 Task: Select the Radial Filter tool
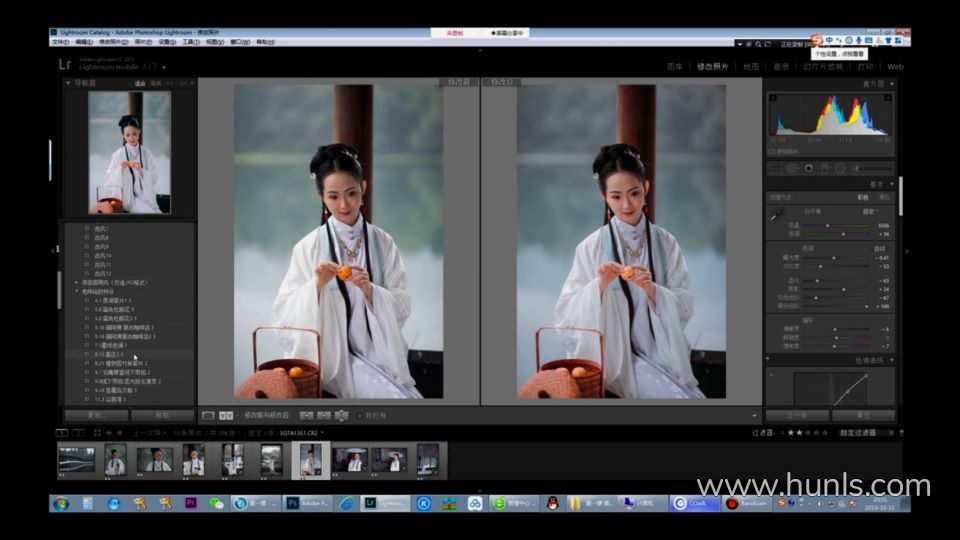pos(840,168)
